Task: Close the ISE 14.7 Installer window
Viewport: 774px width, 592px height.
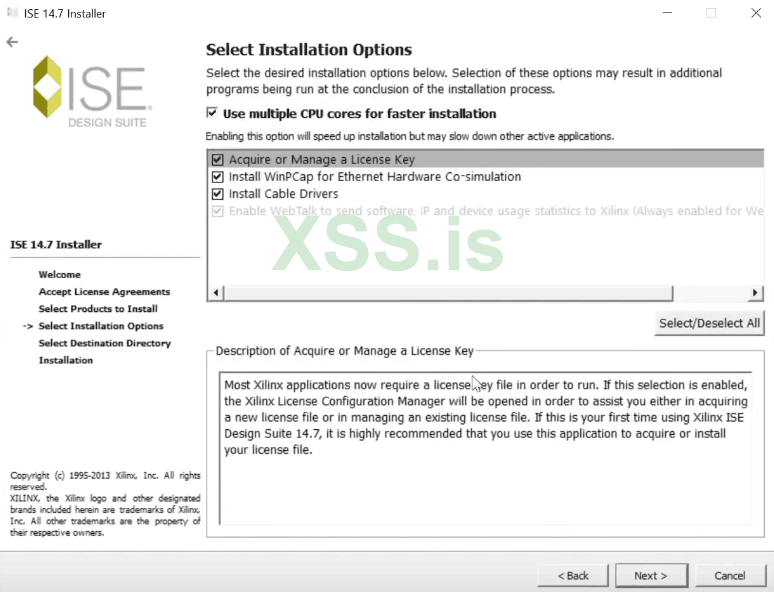Action: (x=756, y=13)
